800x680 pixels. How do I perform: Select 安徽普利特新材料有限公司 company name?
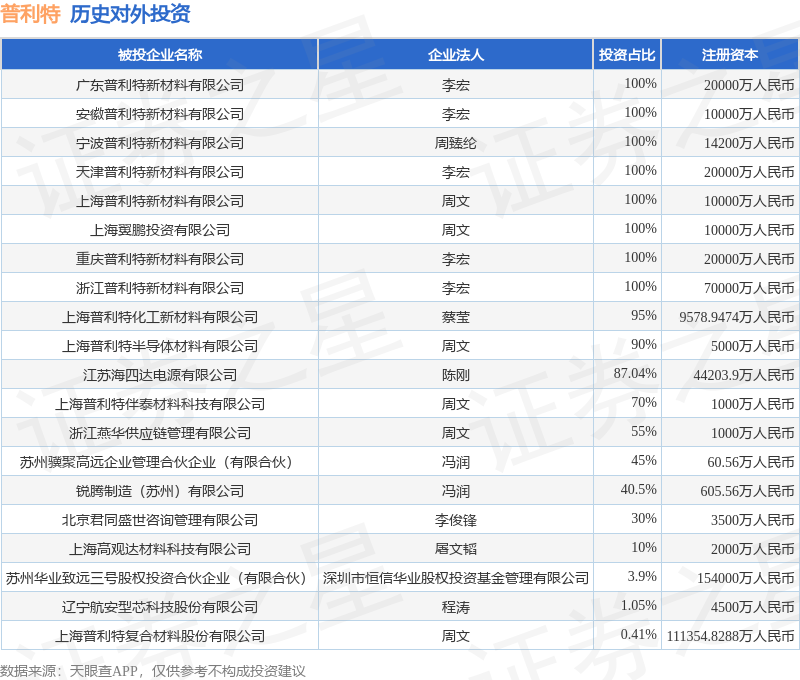[160, 114]
